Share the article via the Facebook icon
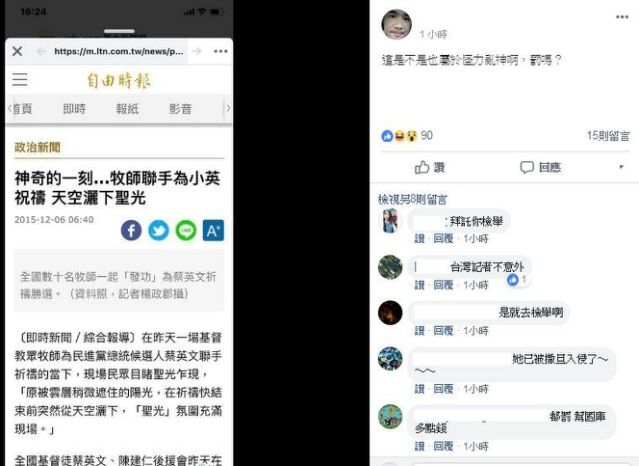The height and width of the screenshot is (466, 639). (131, 230)
